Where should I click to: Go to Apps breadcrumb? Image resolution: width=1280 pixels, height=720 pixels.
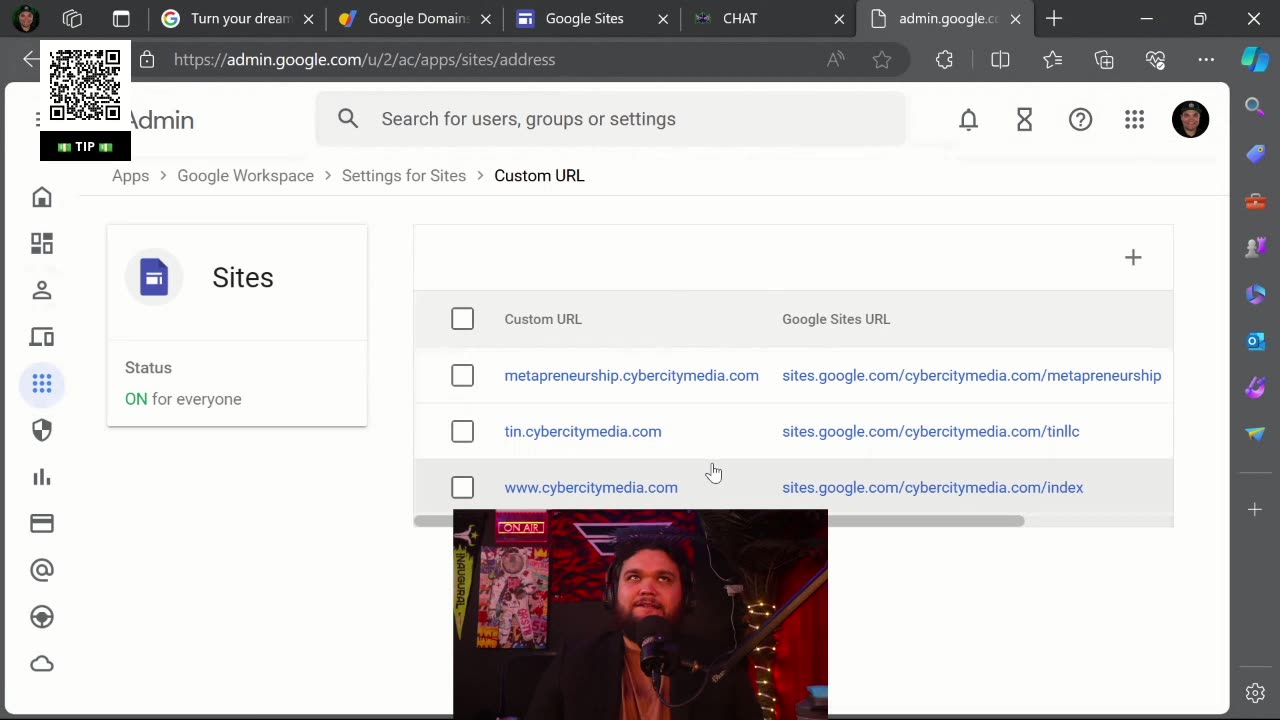130,176
